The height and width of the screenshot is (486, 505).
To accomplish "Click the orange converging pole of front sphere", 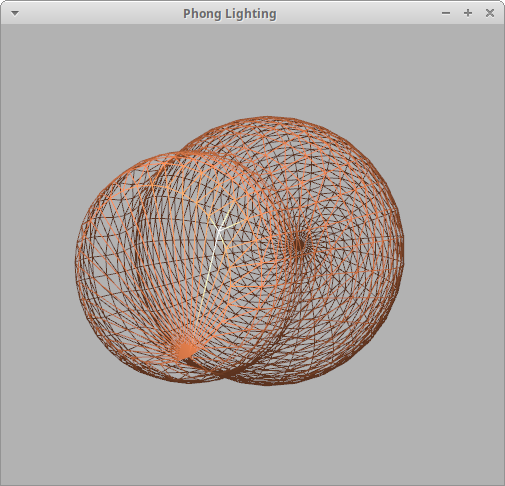I will [184, 350].
